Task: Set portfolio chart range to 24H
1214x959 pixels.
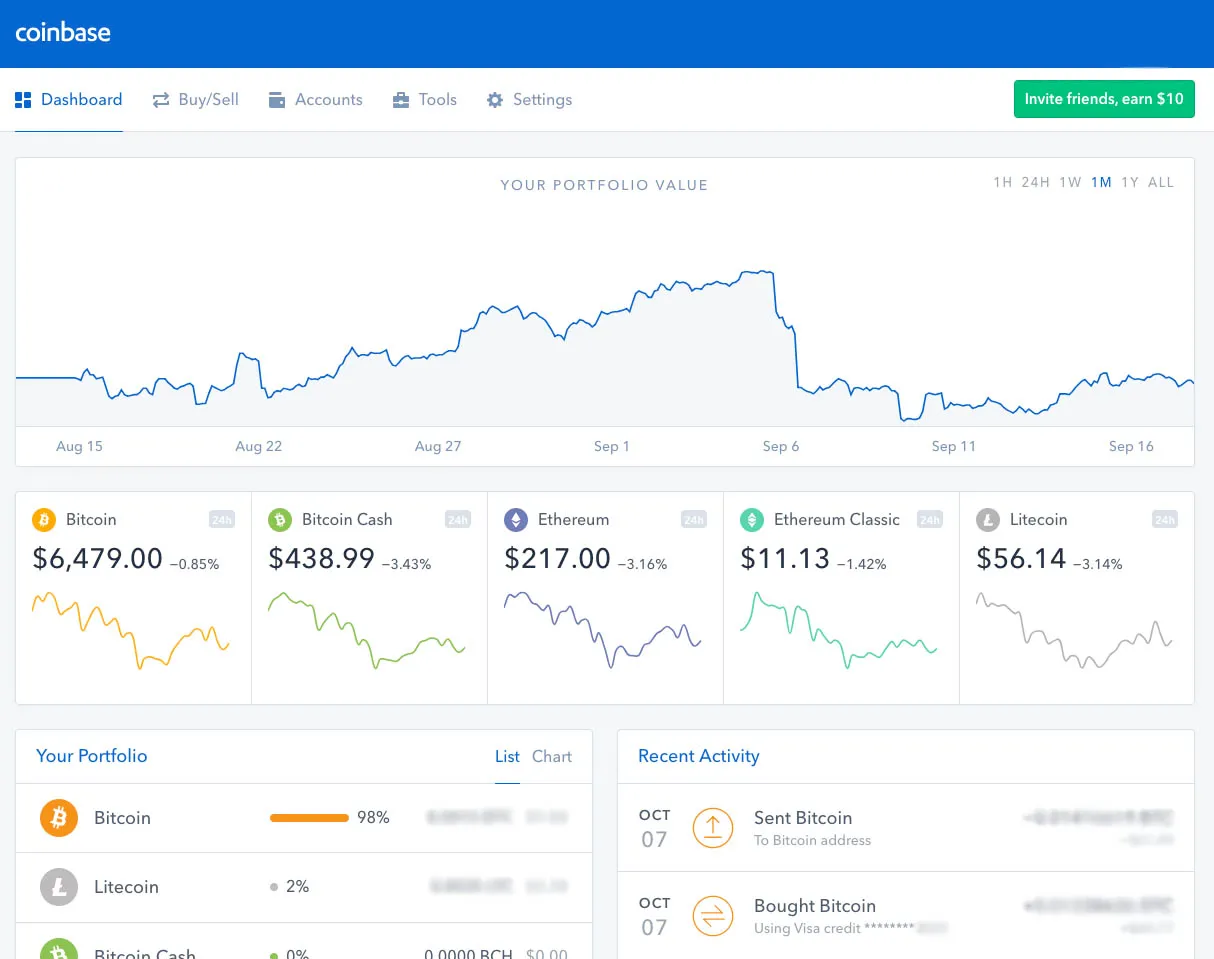Action: [1035, 182]
